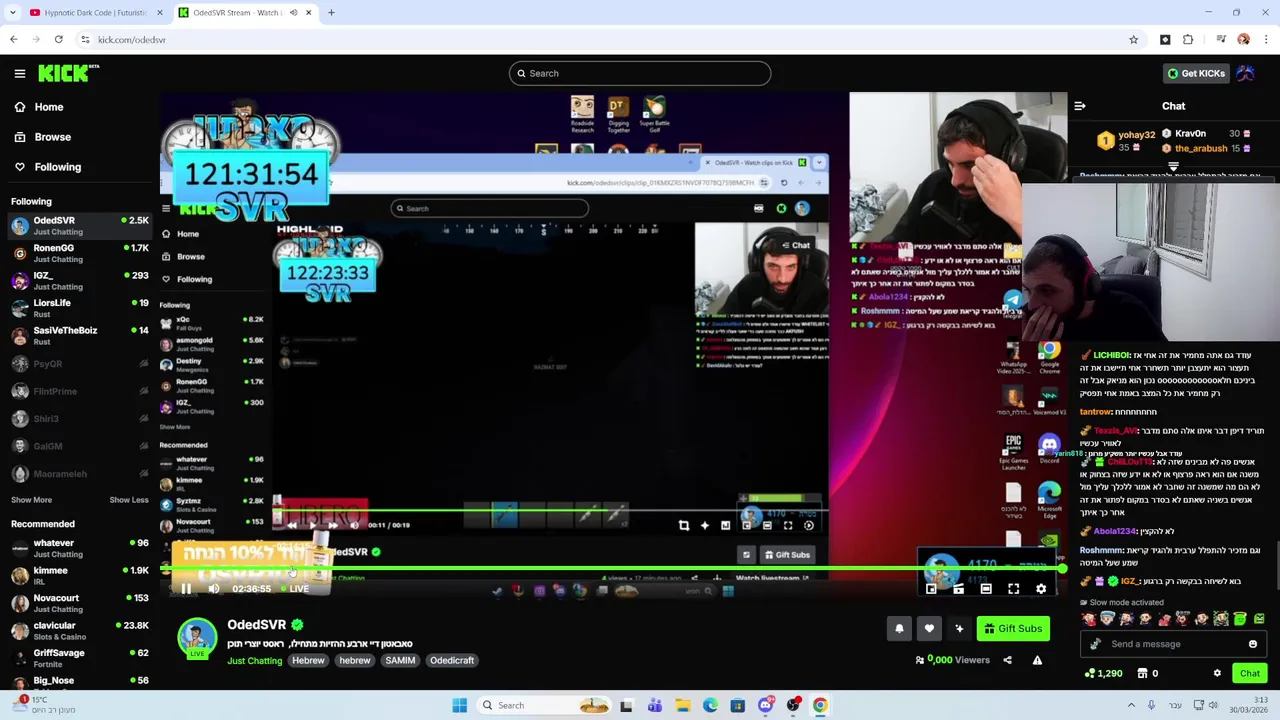Report the stream with warning icon
This screenshot has height=720, width=1280.
coord(1037,660)
